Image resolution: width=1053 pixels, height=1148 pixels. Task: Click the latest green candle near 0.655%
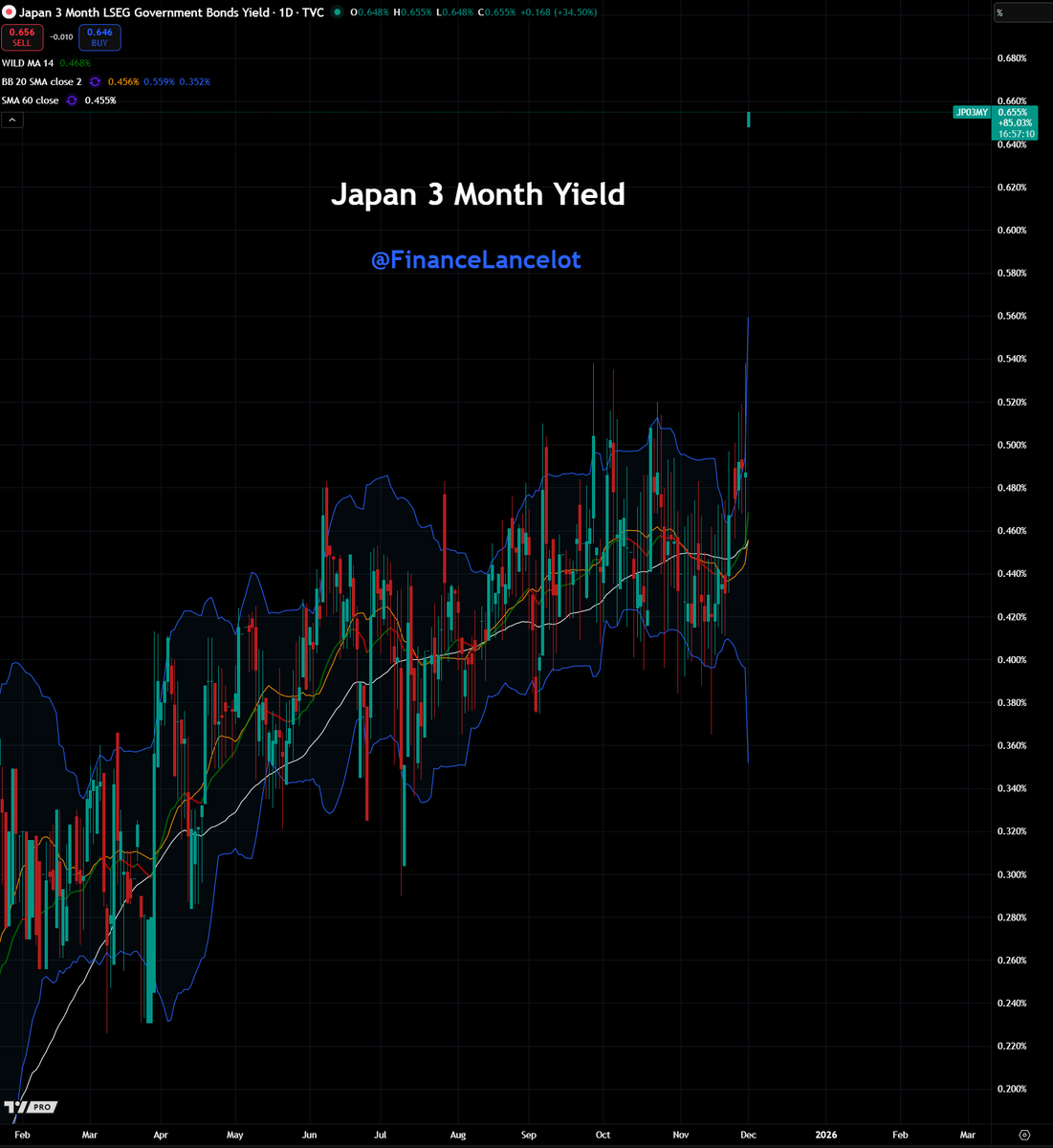749,120
